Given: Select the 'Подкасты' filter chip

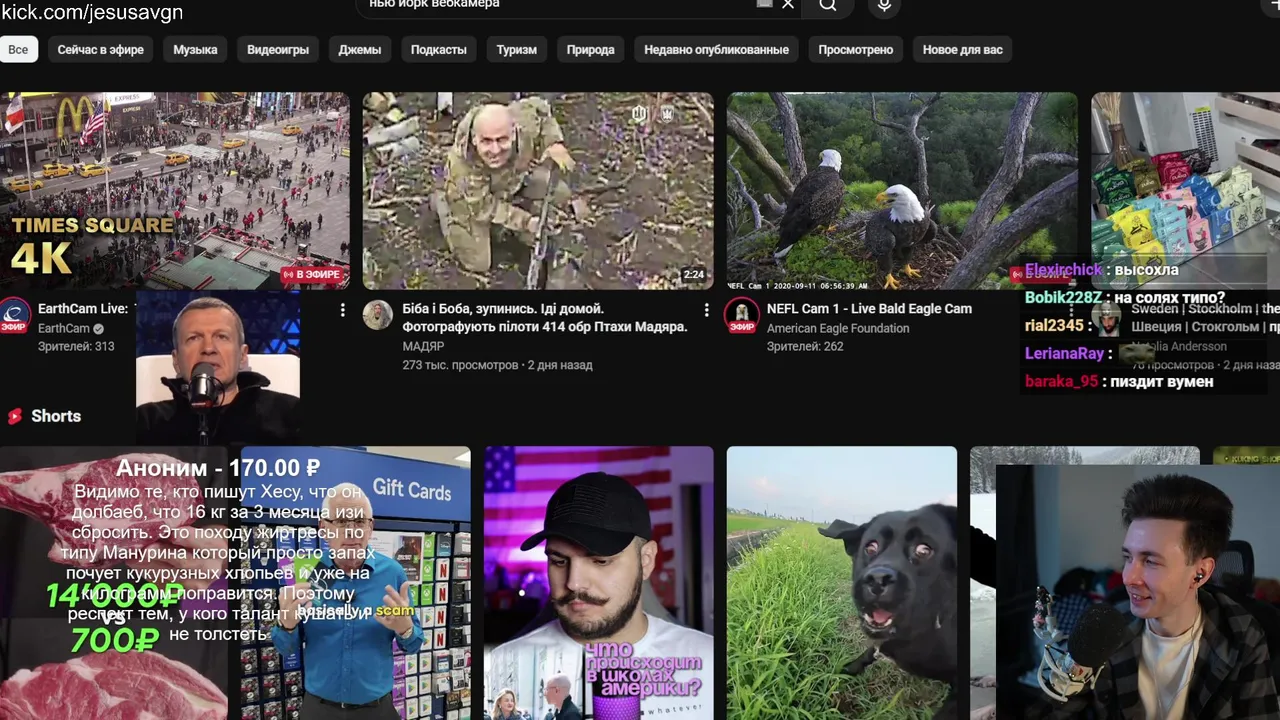Looking at the screenshot, I should (x=438, y=50).
